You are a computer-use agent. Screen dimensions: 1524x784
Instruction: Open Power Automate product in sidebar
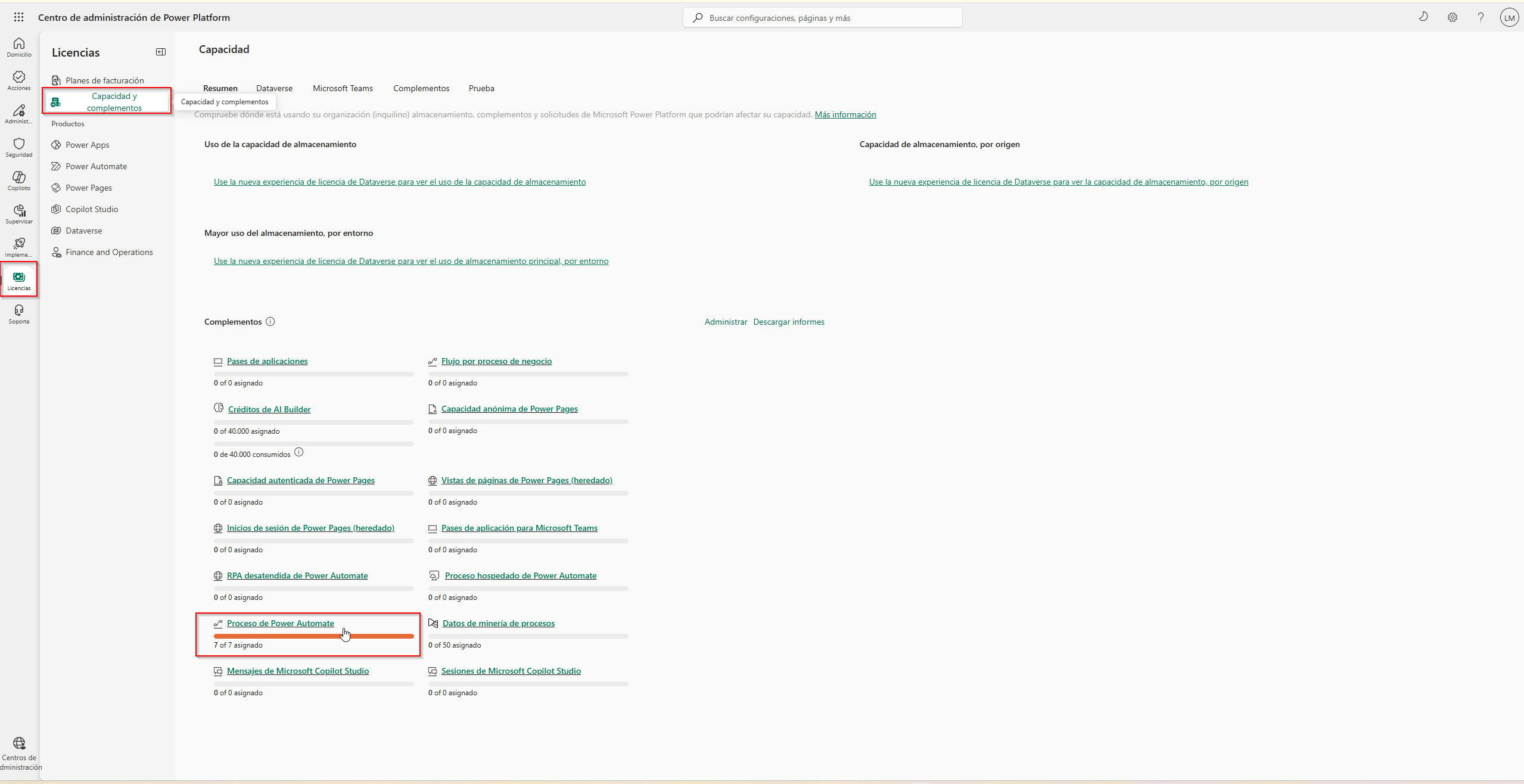96,166
